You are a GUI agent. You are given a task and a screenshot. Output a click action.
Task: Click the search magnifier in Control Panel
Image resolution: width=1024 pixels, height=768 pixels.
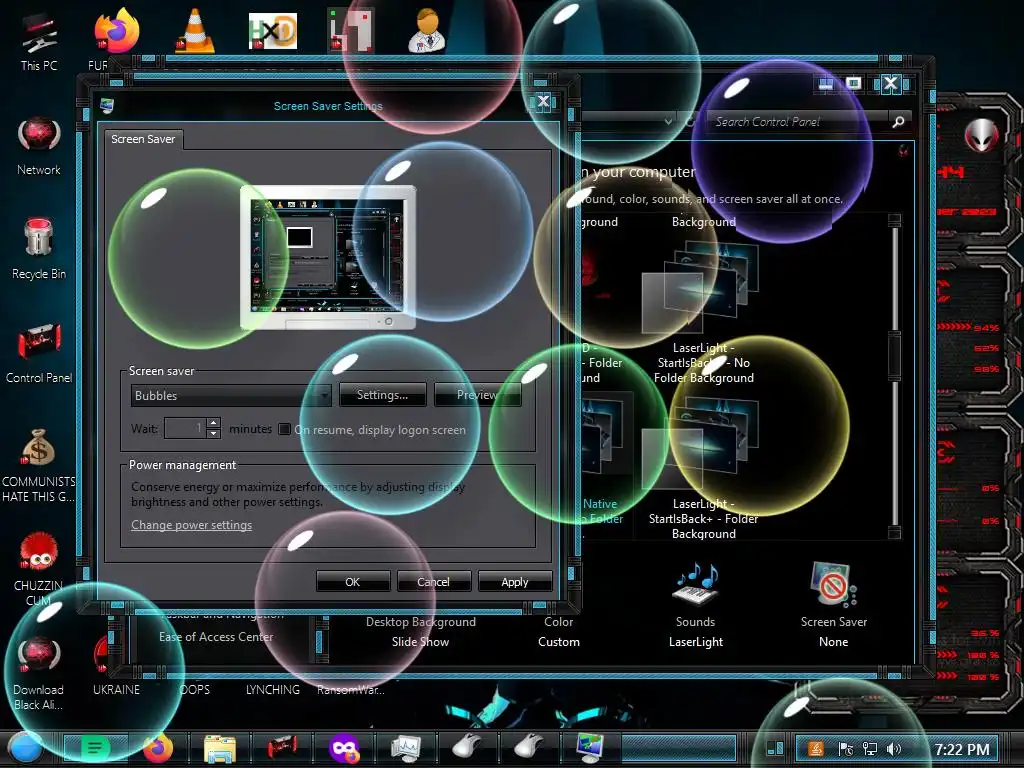[x=898, y=121]
